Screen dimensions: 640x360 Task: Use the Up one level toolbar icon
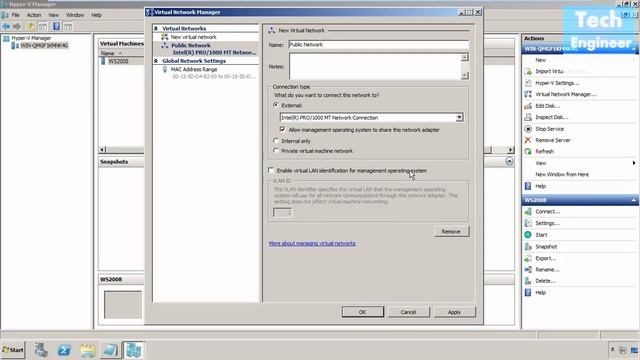click(x=31, y=27)
